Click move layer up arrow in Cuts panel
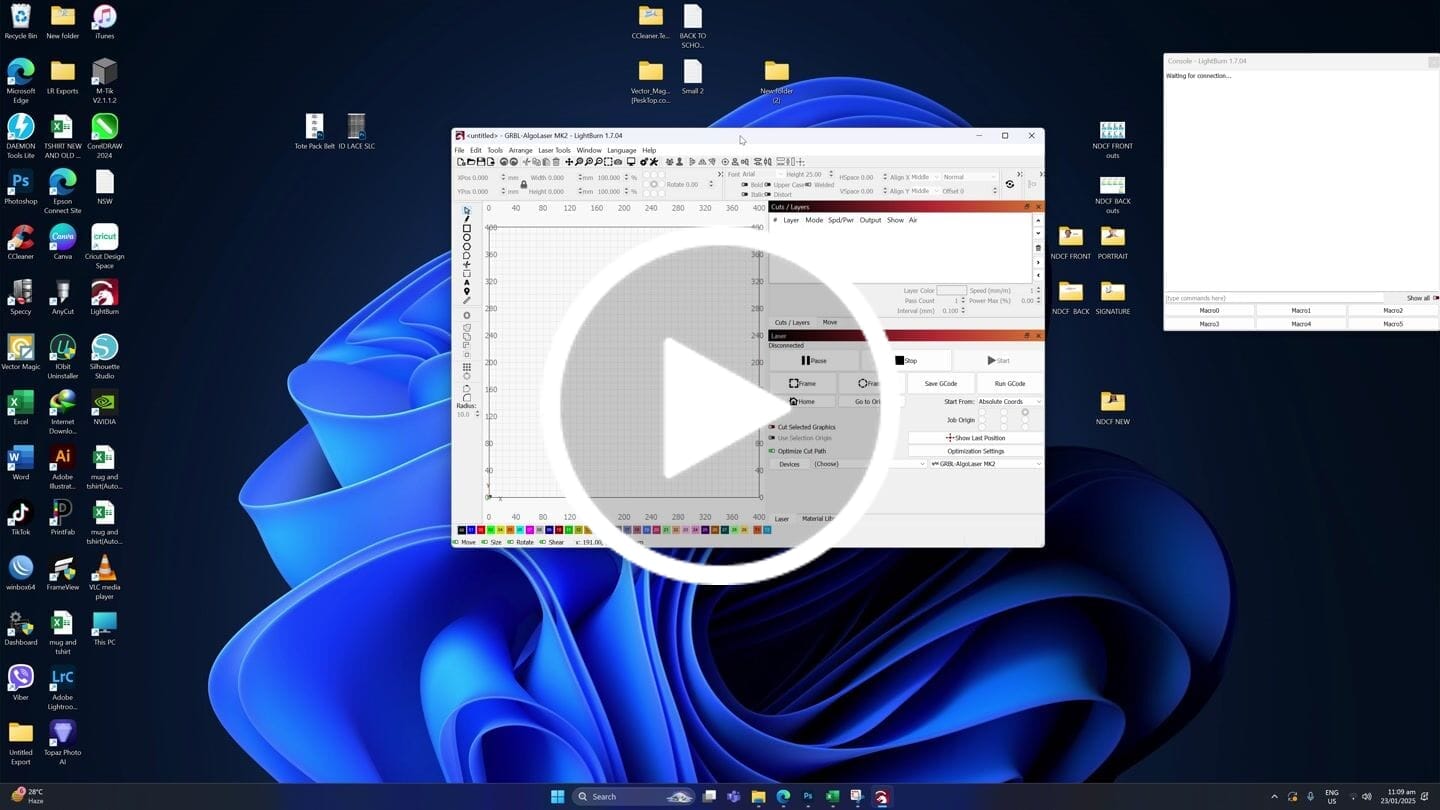This screenshot has width=1440, height=810. [x=1038, y=220]
